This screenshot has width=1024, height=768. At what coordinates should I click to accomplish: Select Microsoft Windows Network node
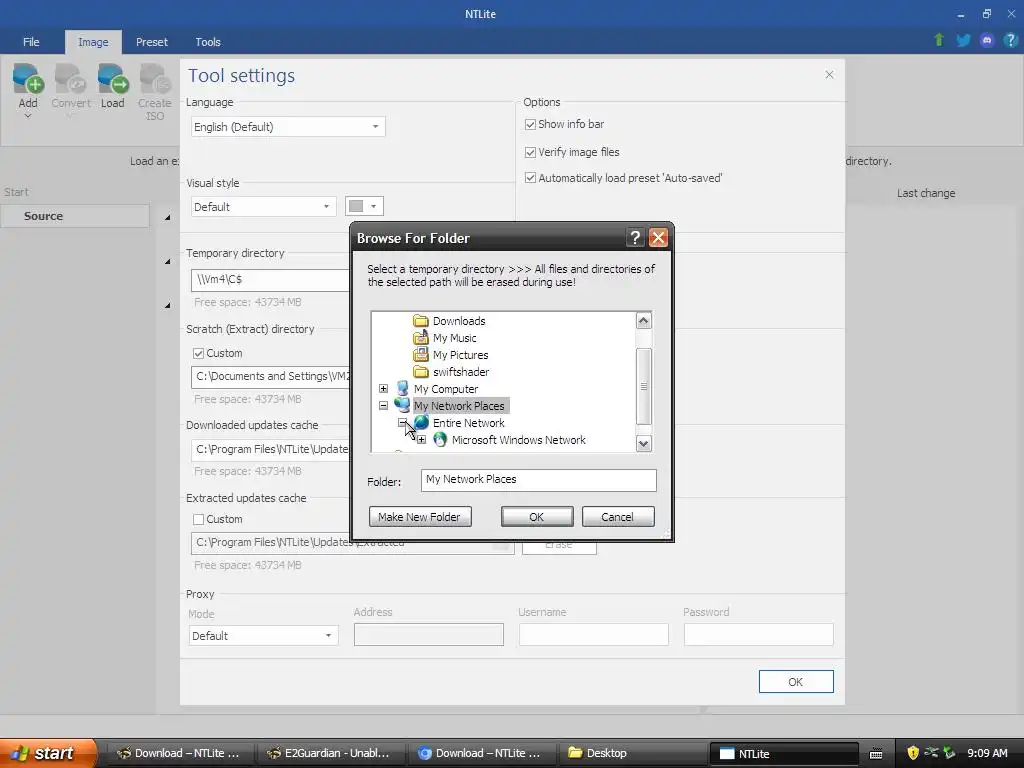519,440
